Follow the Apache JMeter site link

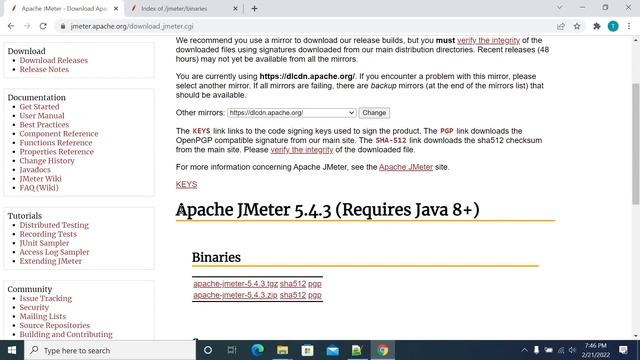point(406,167)
